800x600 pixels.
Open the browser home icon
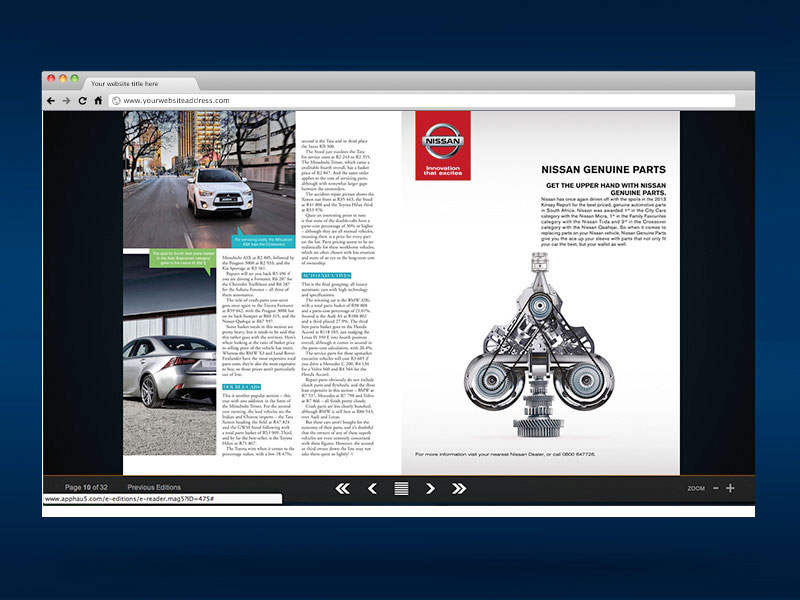(96, 101)
